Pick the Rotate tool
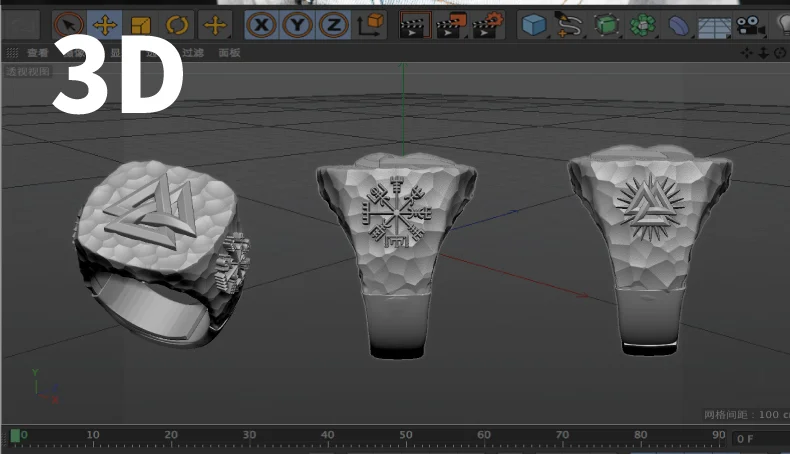 [176, 25]
